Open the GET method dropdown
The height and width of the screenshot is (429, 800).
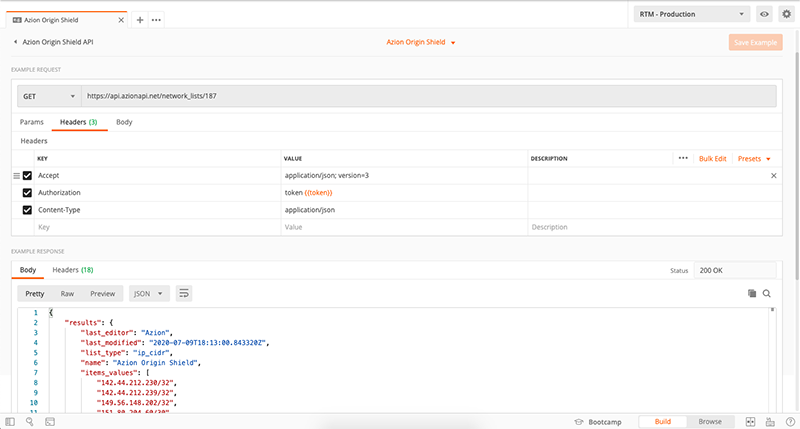tap(49, 96)
